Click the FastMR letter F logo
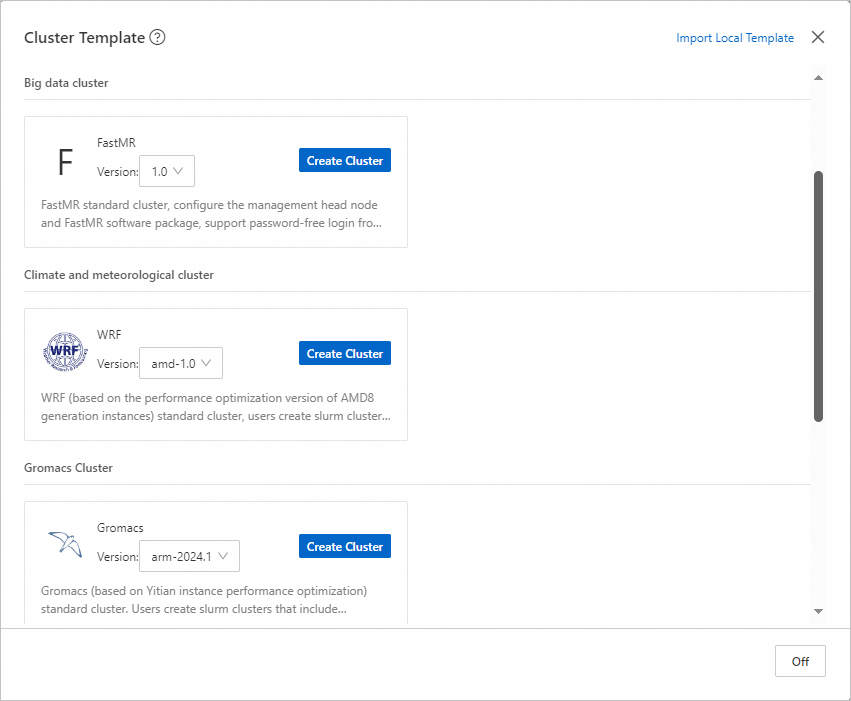 (x=65, y=162)
